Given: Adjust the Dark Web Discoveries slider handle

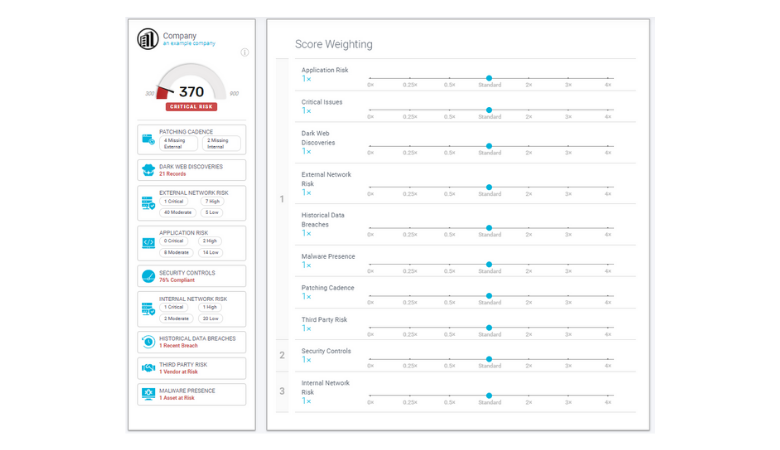Looking at the screenshot, I should point(489,146).
